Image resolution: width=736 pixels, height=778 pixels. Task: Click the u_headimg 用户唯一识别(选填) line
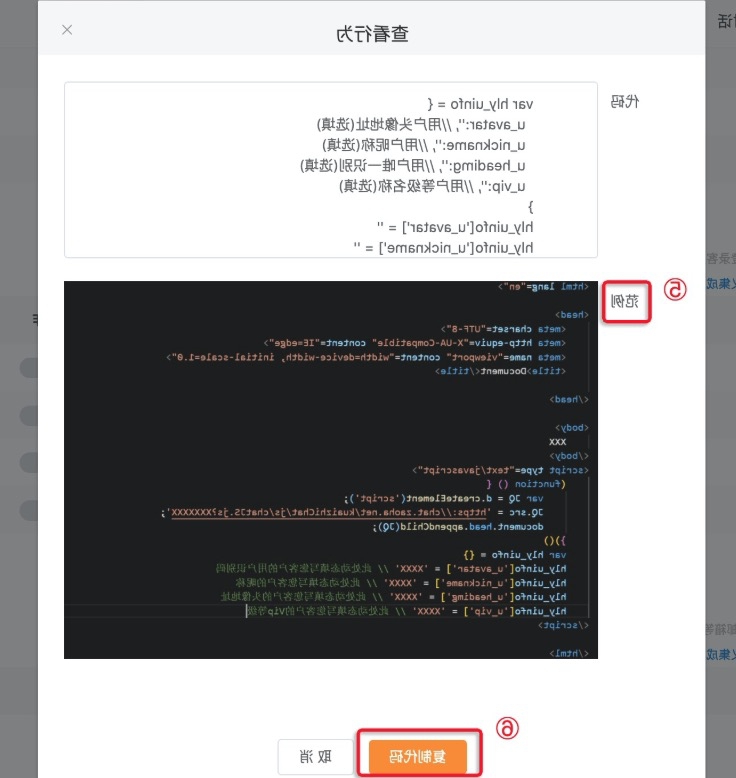pos(412,165)
